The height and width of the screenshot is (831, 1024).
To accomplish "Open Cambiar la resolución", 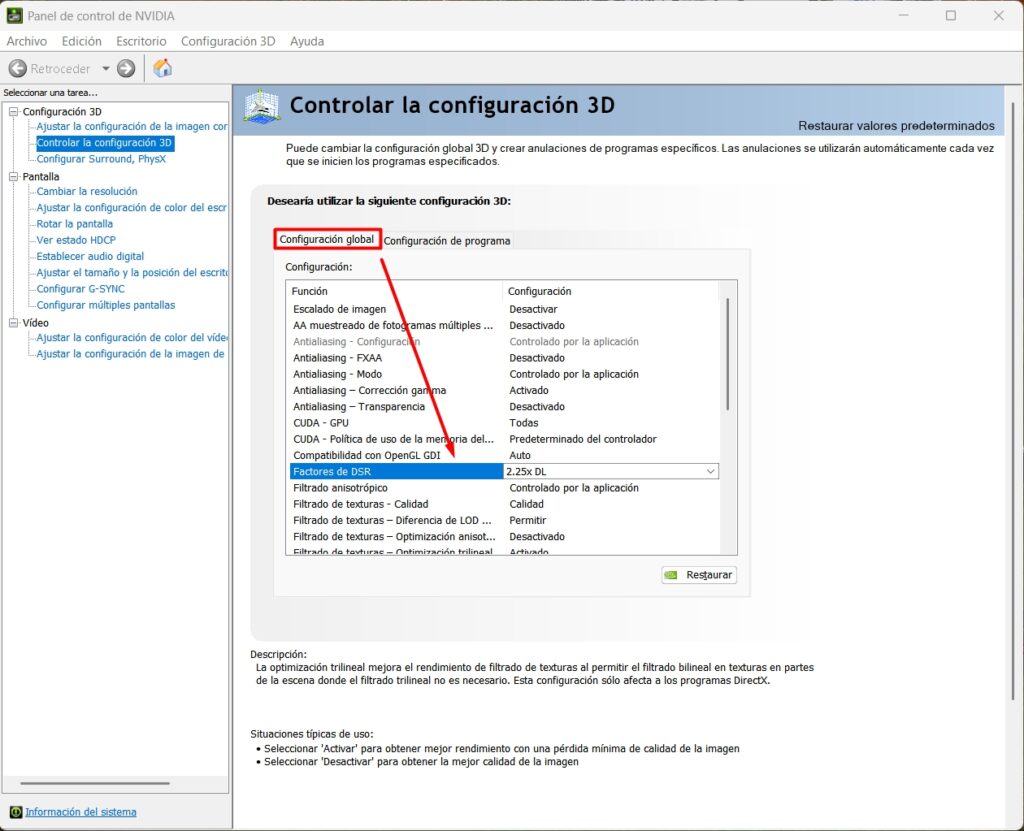I will (87, 191).
